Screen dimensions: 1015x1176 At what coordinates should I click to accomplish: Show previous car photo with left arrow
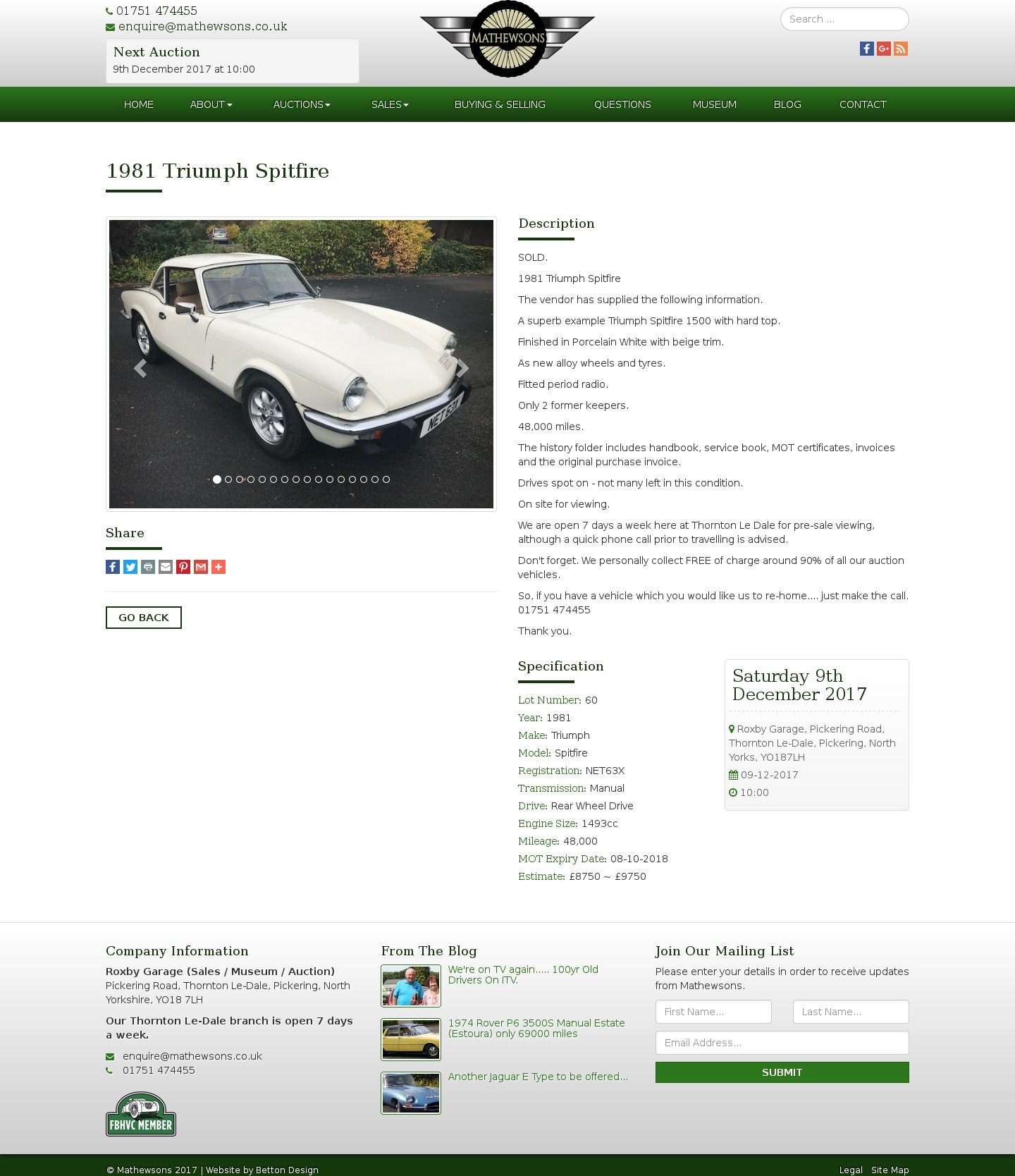[140, 368]
